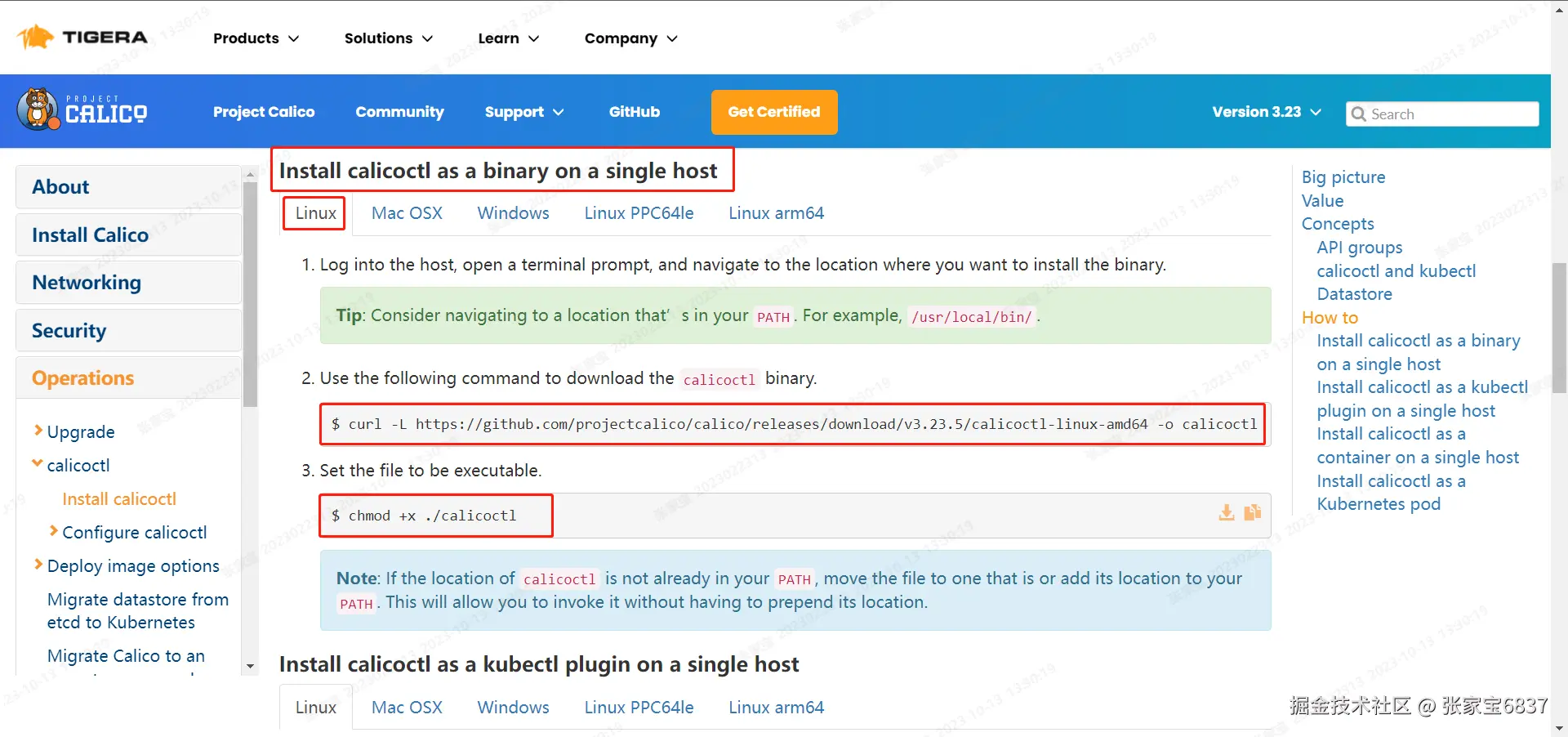Open the Products dropdown menu
This screenshot has height=737, width=1568.
[256, 38]
